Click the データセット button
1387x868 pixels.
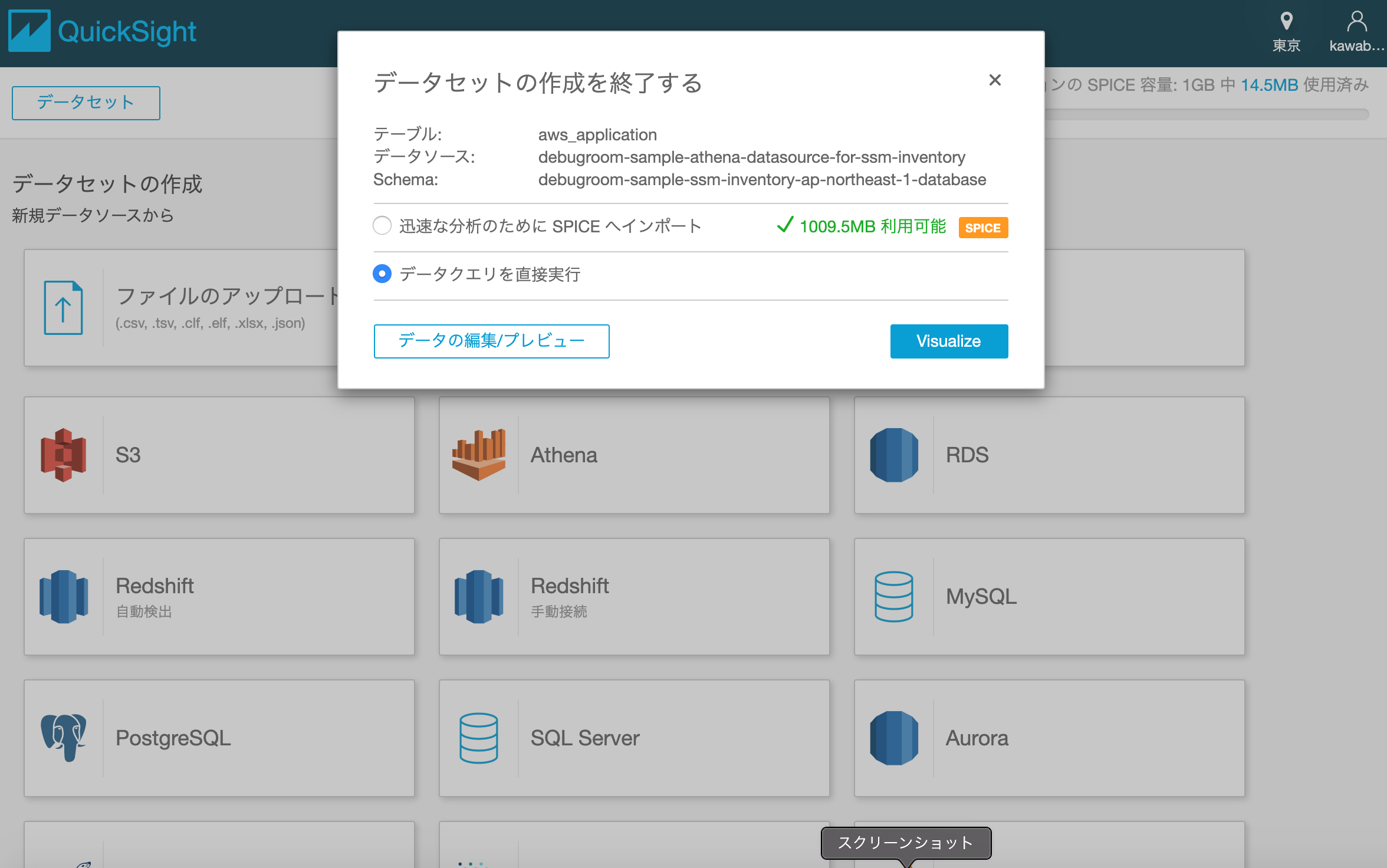pos(86,103)
